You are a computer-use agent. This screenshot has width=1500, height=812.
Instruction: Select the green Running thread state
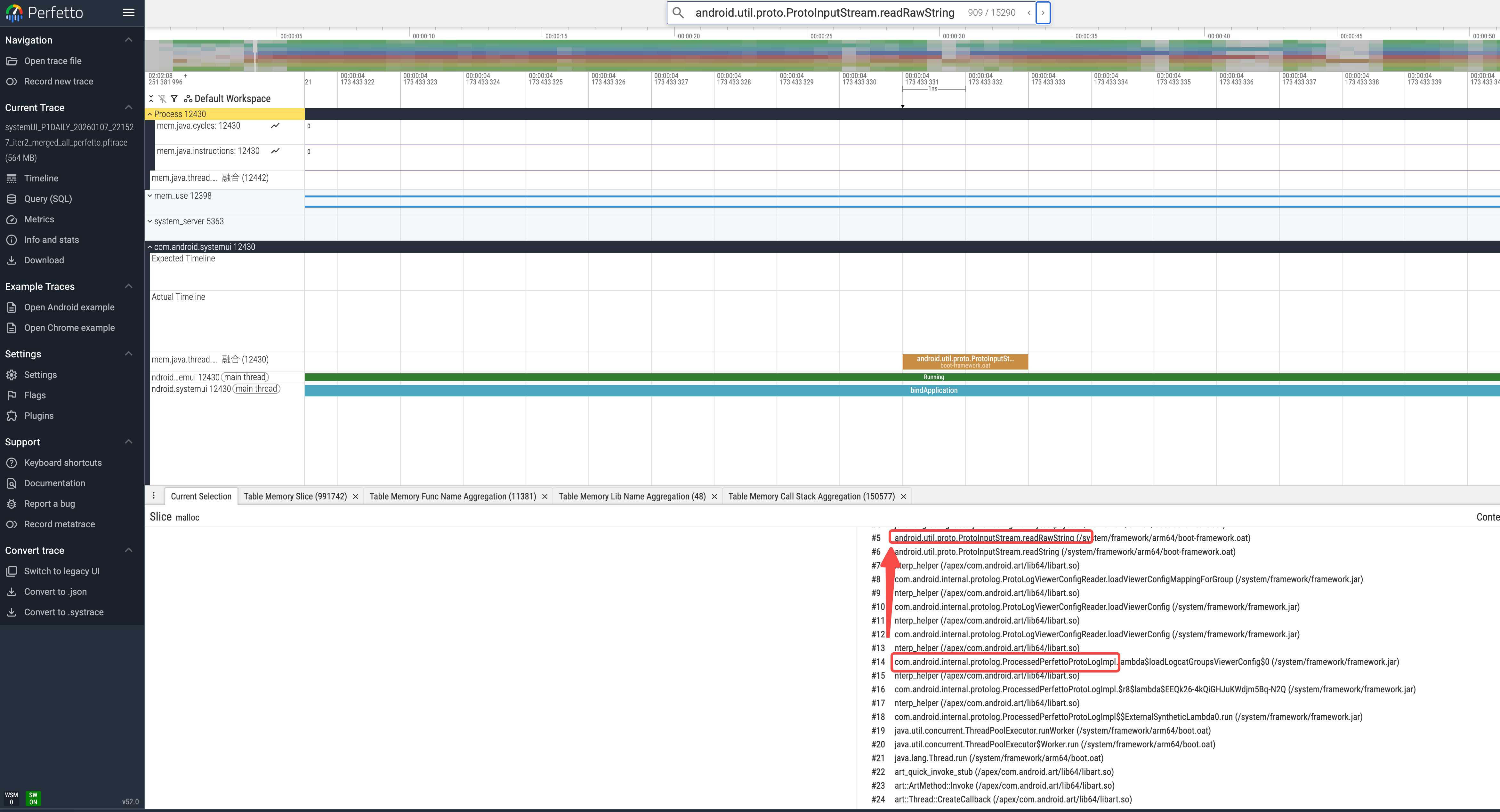[x=902, y=377]
